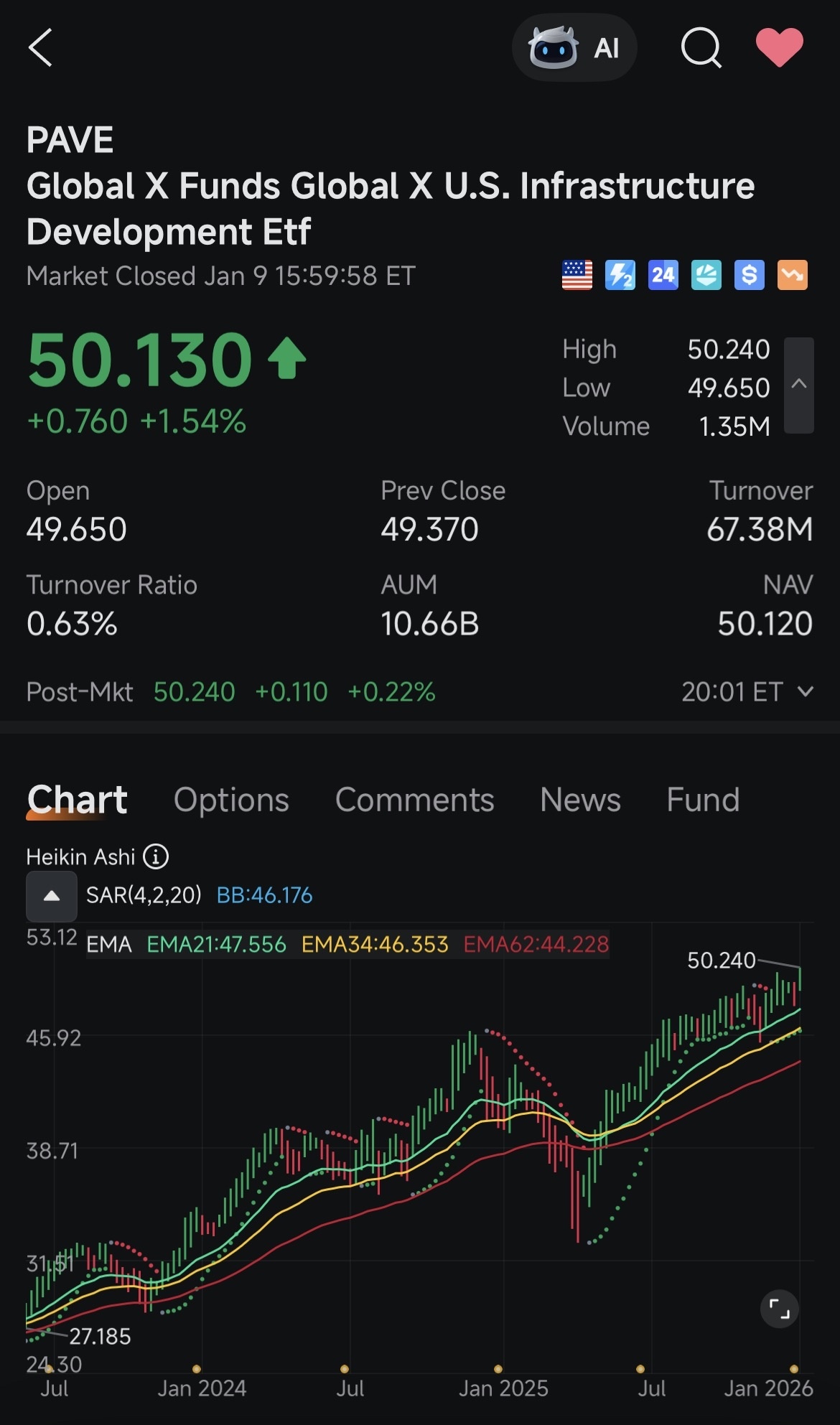The height and width of the screenshot is (1425, 840).
Task: Expand the Post-Mkt 20:01 ET dropdown
Action: [747, 691]
